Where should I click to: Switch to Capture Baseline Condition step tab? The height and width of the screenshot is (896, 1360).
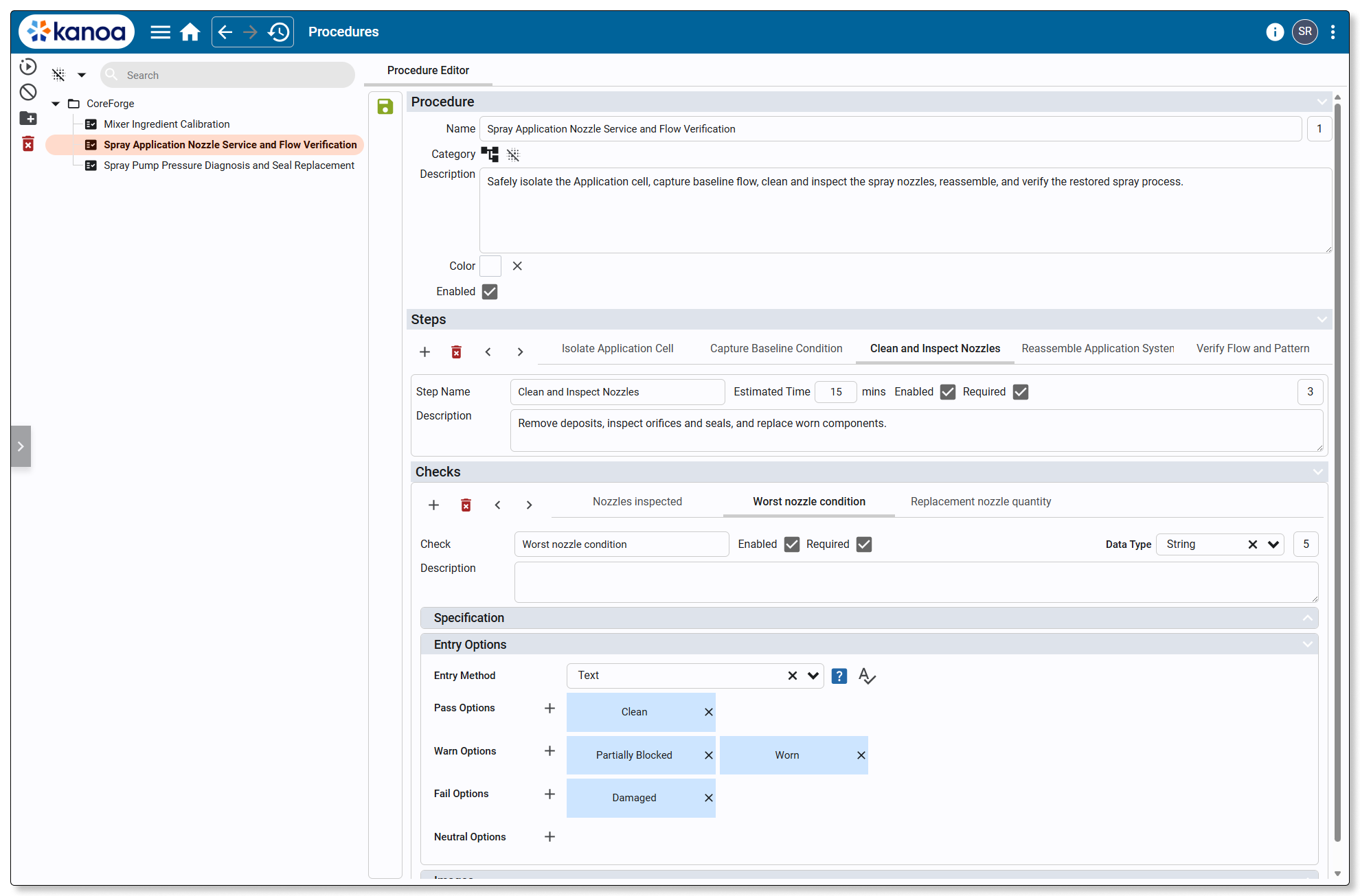click(x=776, y=349)
